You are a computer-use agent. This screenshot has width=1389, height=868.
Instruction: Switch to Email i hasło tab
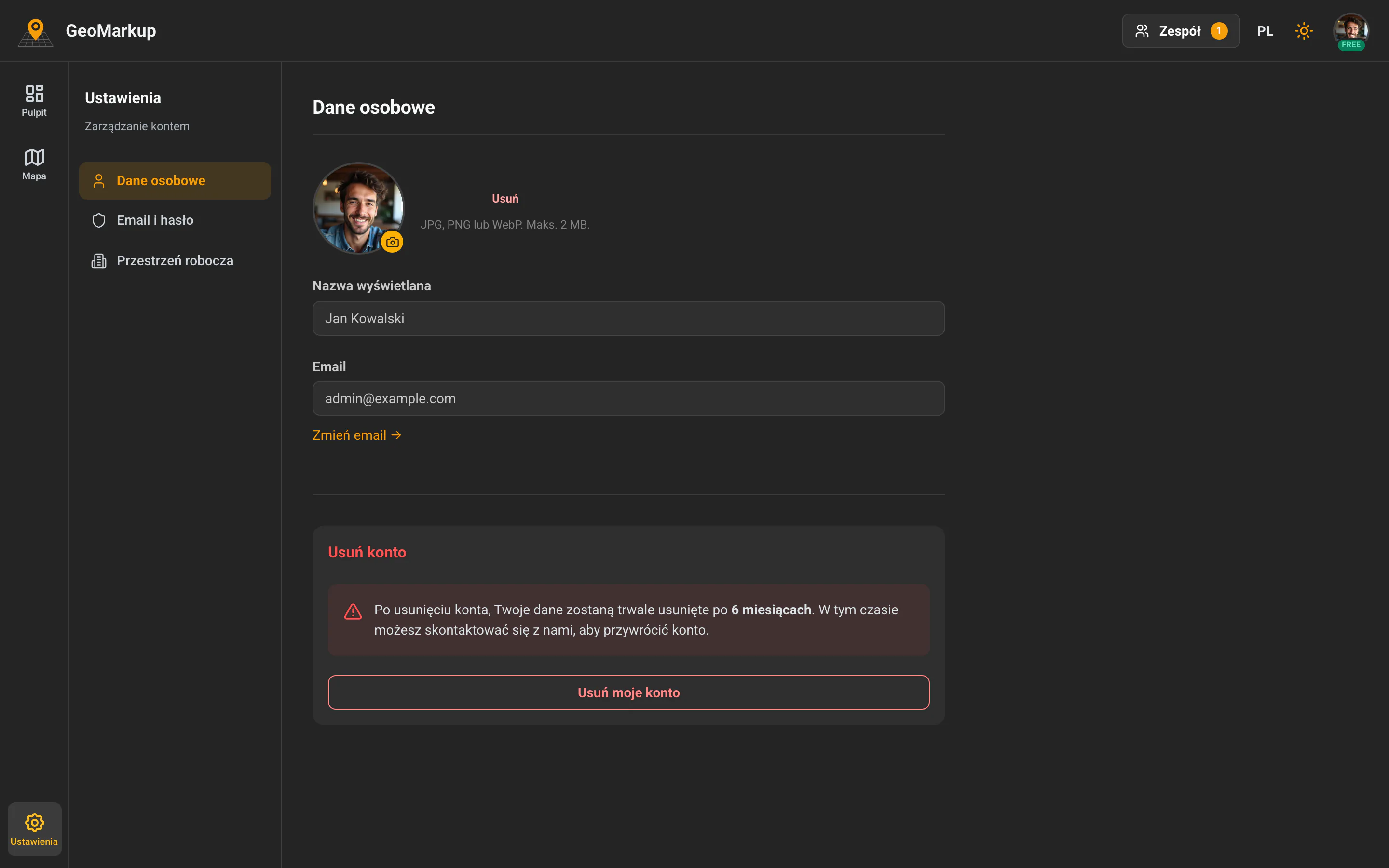(175, 220)
